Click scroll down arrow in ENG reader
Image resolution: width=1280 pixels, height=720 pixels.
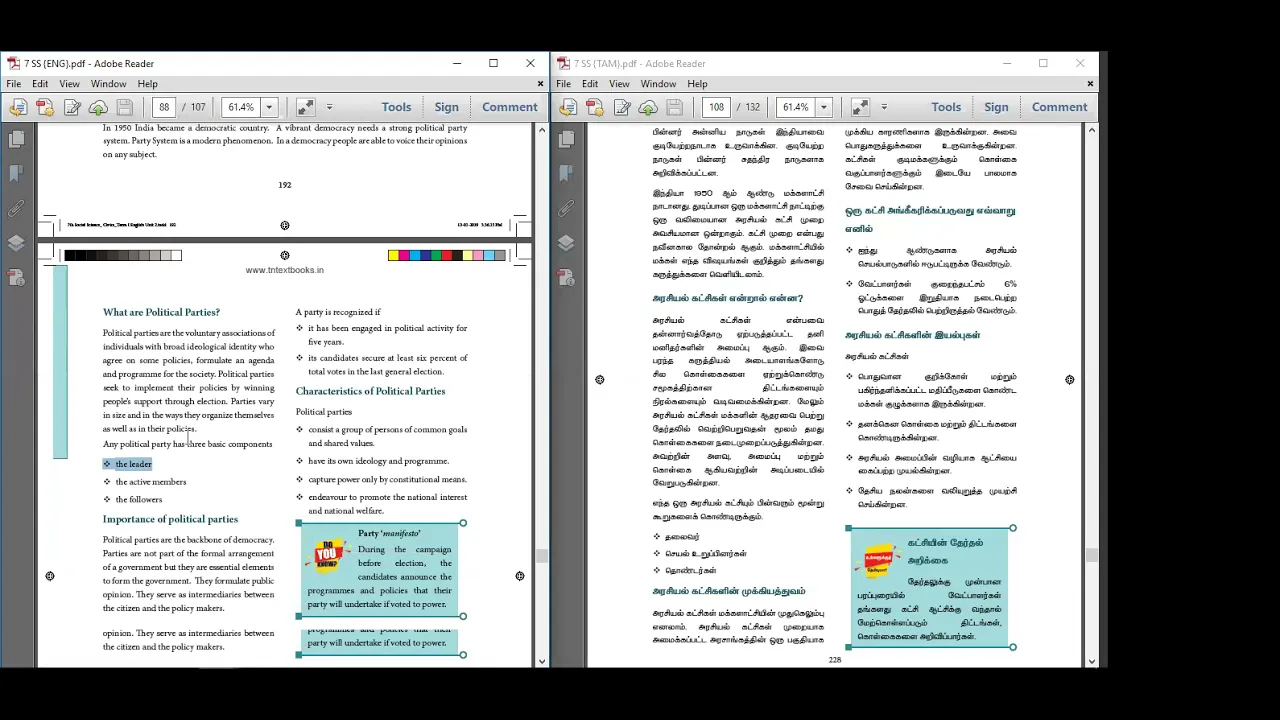[x=542, y=661]
